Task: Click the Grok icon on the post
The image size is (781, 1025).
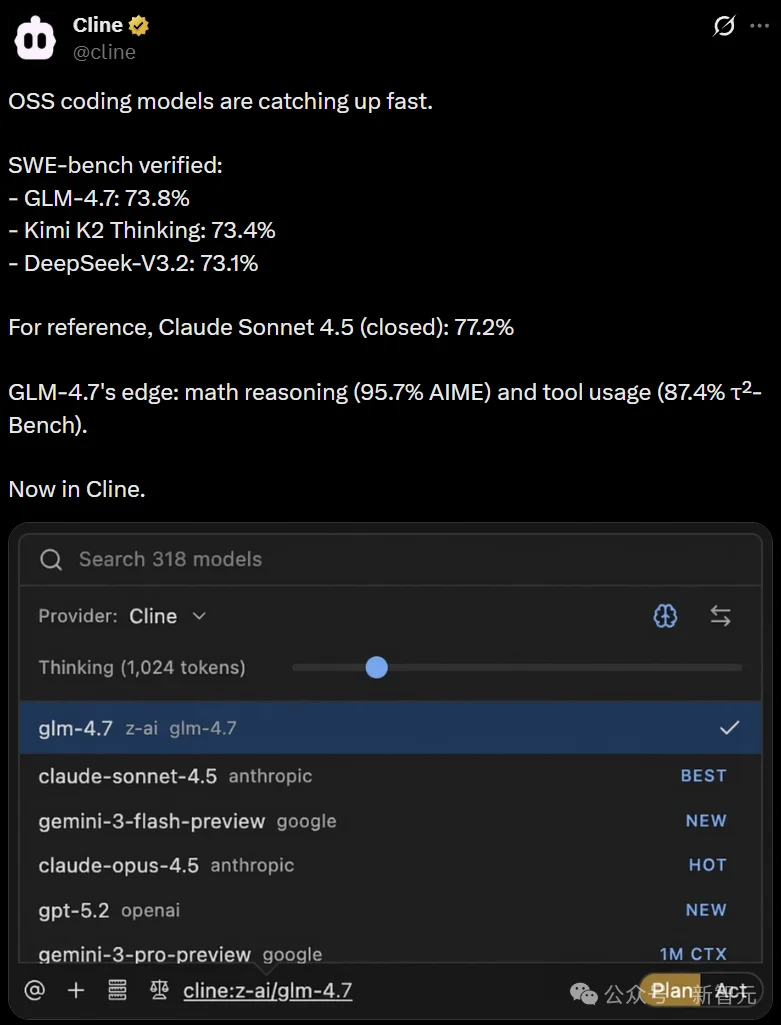Action: [724, 27]
